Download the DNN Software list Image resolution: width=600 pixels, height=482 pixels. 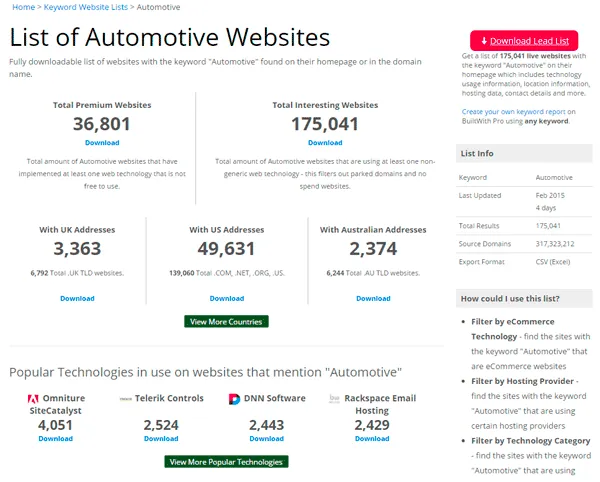[x=267, y=438]
